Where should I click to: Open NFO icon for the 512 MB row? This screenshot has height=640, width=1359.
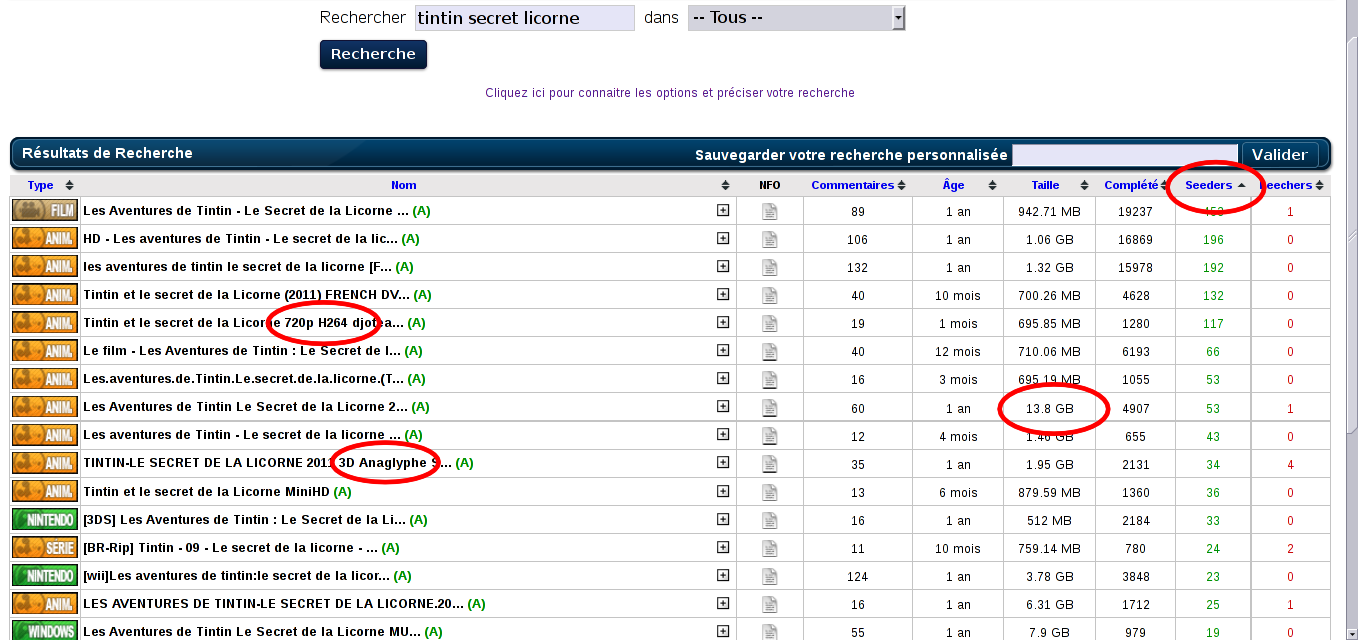[769, 519]
